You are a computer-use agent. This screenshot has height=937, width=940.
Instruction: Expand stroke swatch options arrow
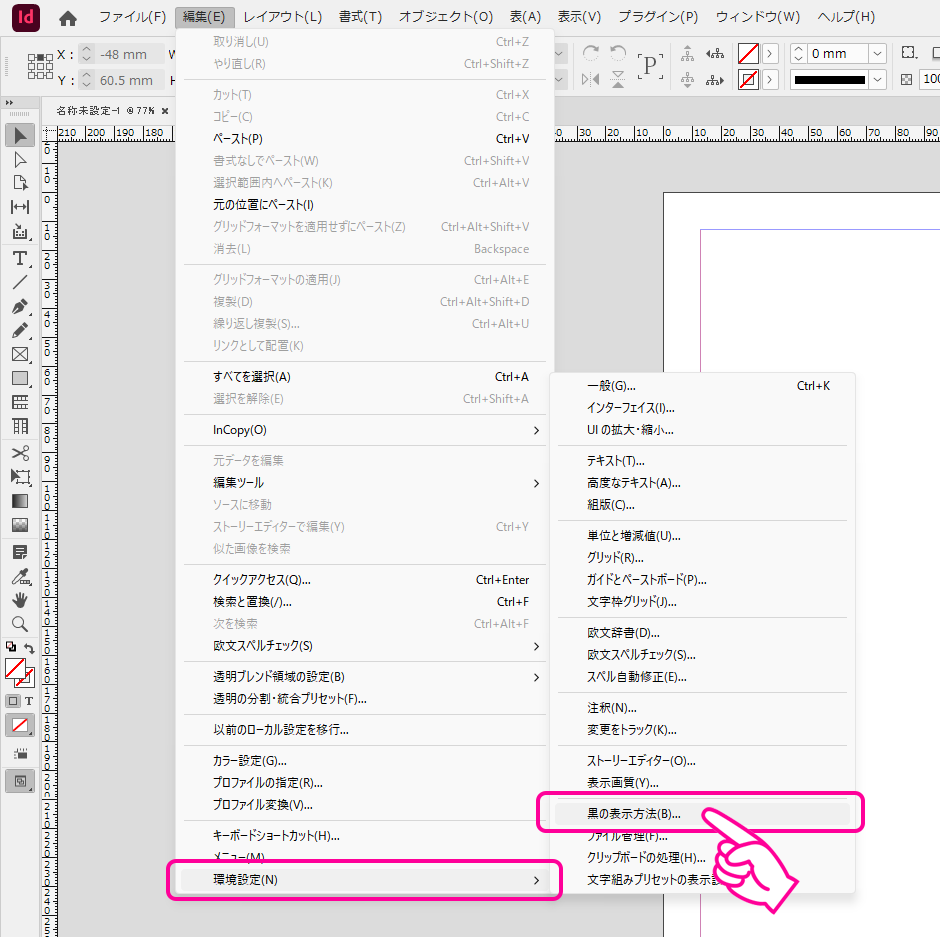click(770, 79)
